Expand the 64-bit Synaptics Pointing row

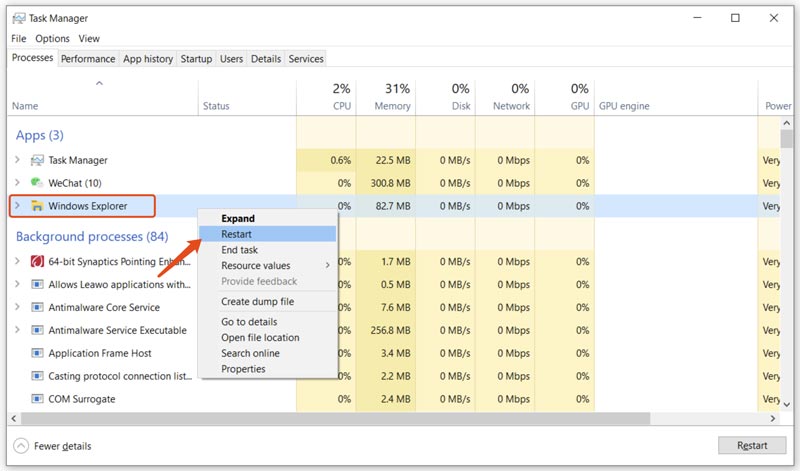(17, 261)
